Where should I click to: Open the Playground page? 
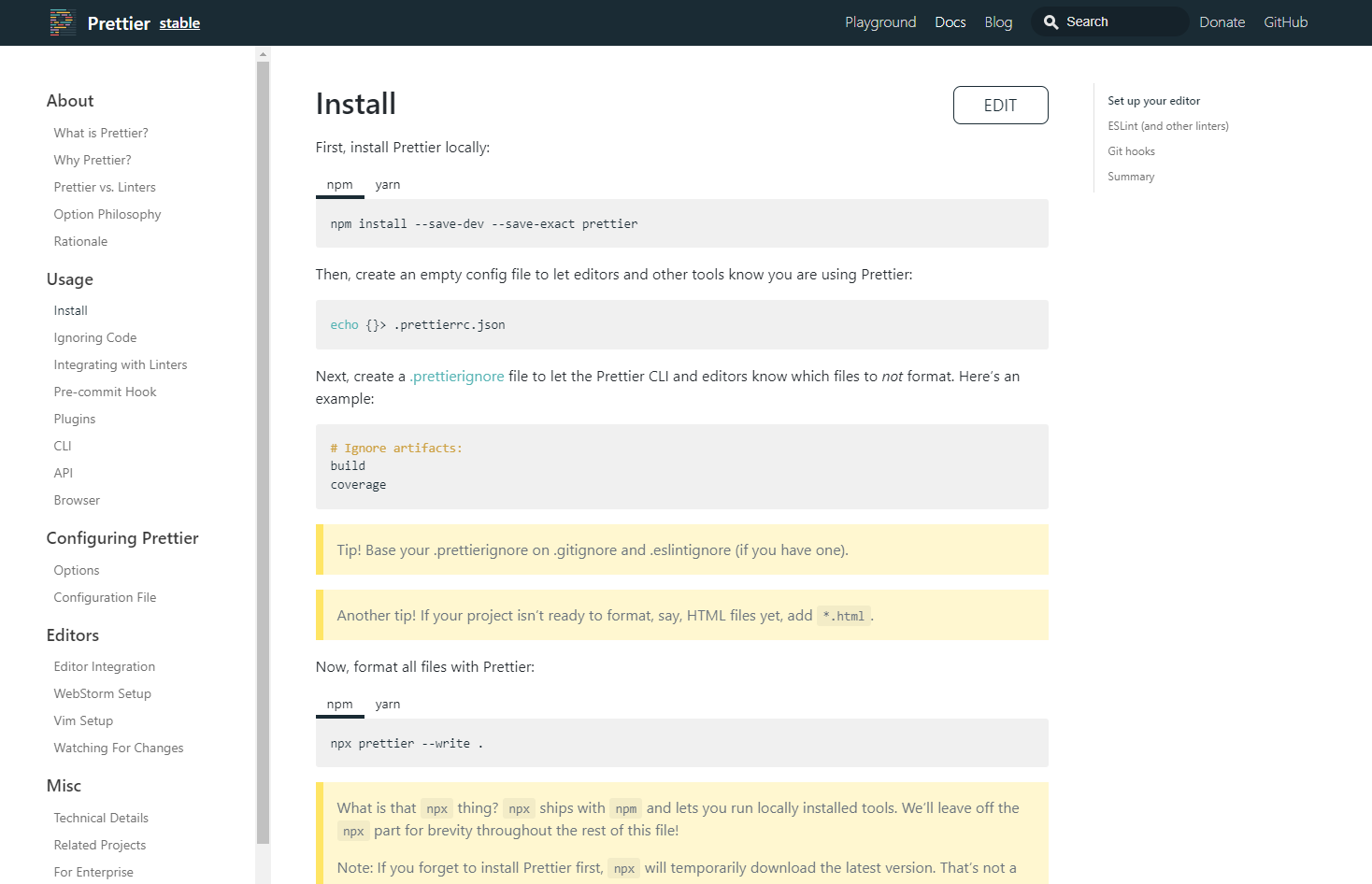880,22
